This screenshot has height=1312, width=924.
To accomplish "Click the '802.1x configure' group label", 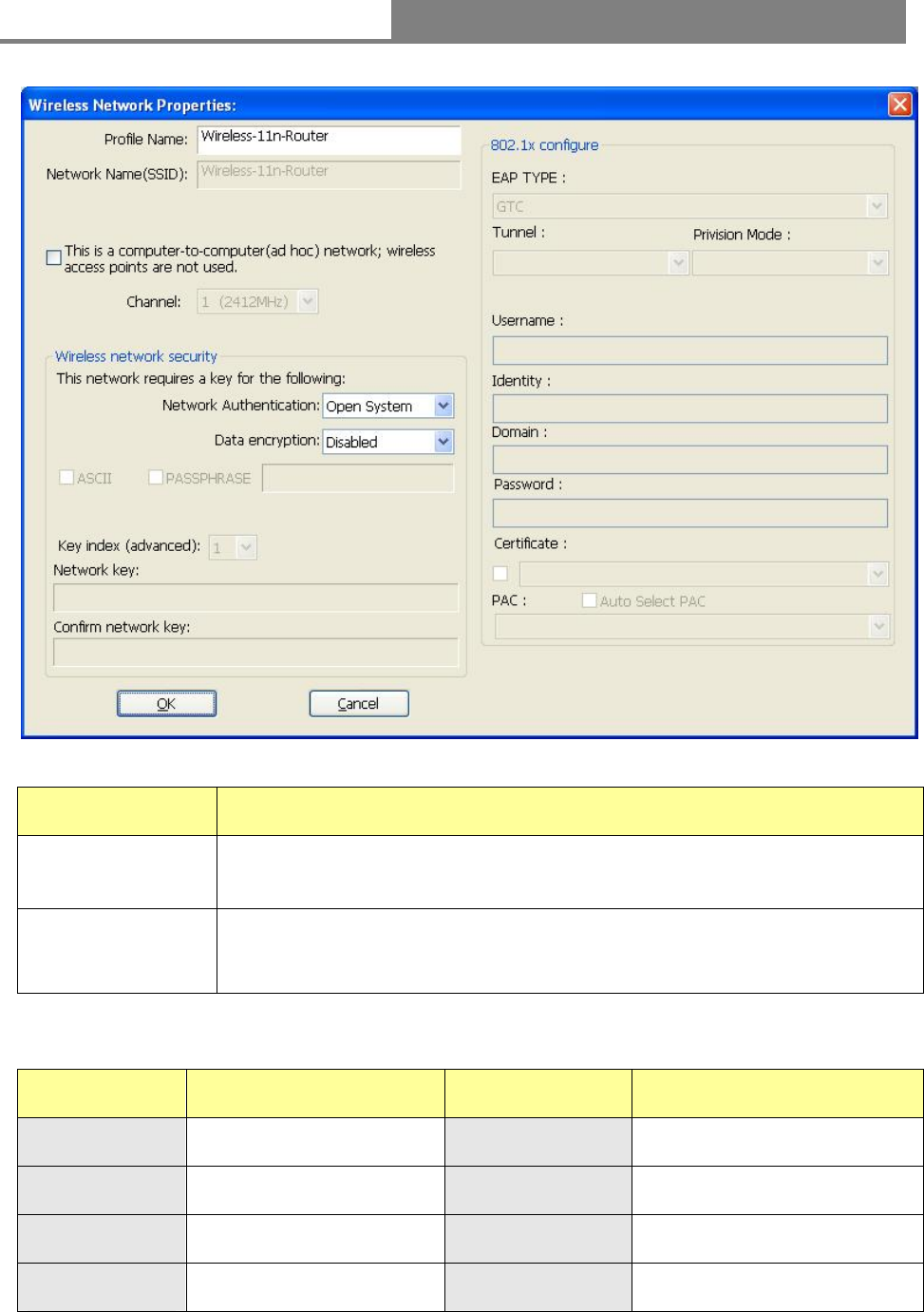I will coord(544,145).
